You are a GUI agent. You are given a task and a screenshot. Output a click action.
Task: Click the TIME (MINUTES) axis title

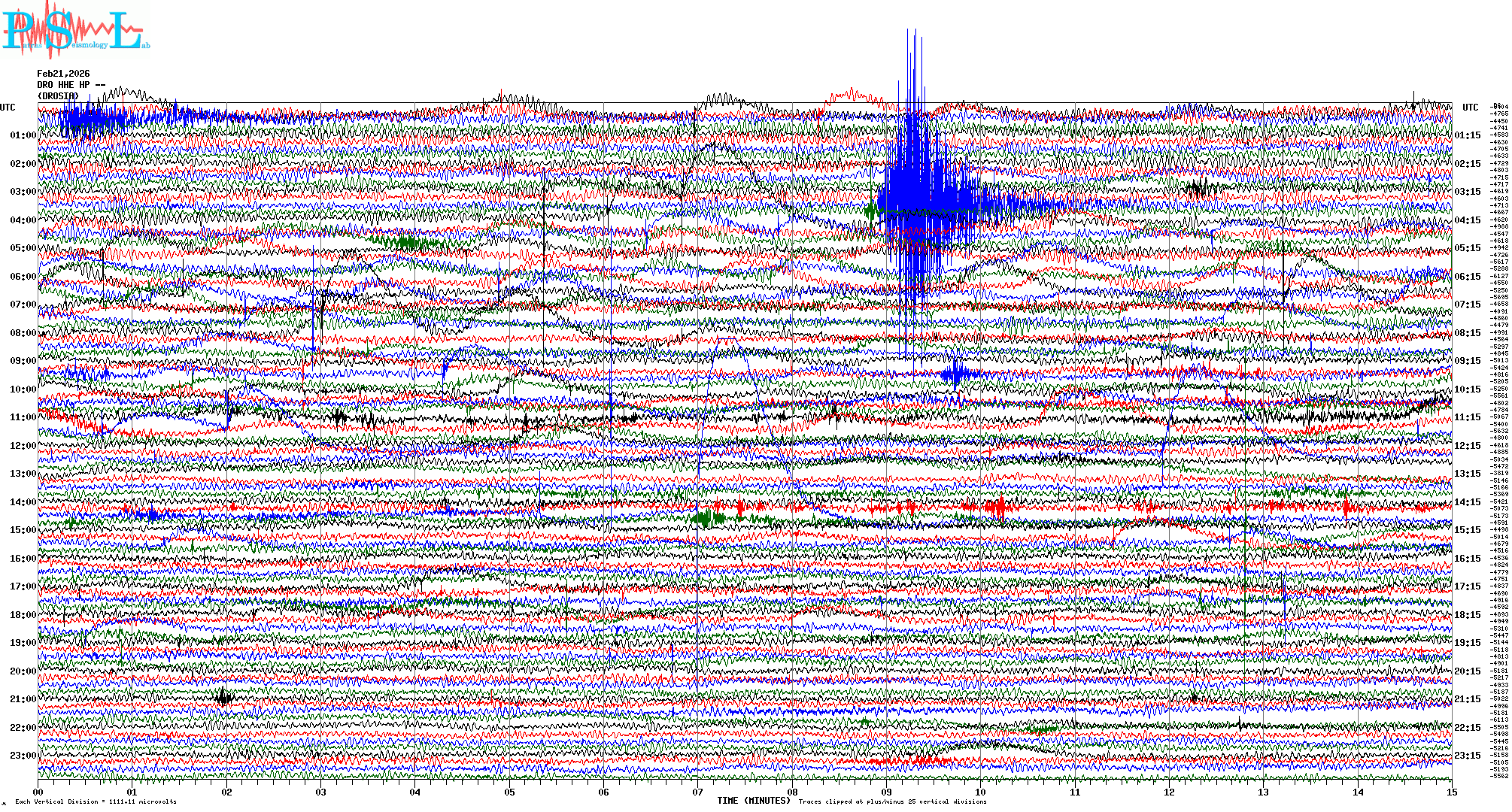pos(754,801)
